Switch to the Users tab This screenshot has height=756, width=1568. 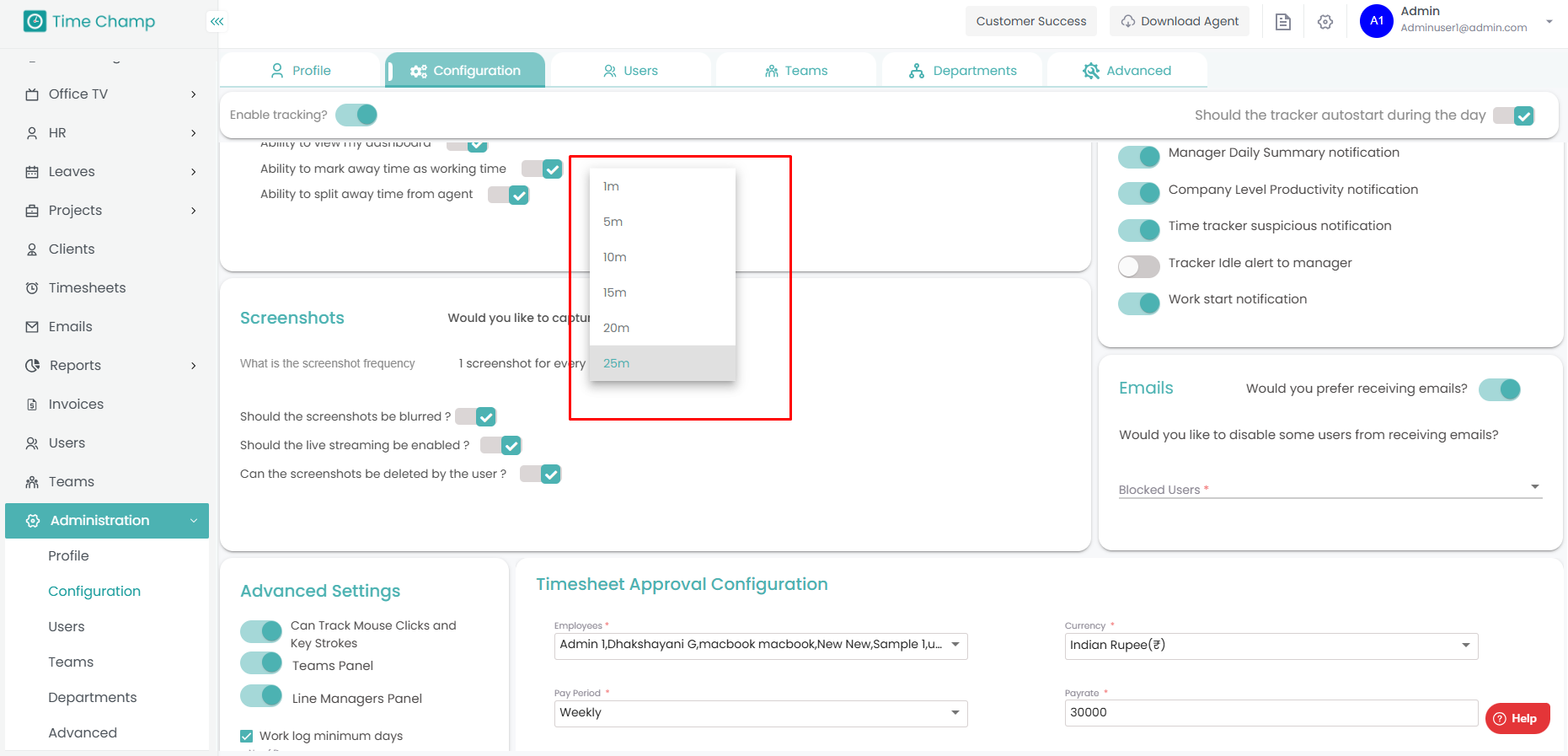630,70
